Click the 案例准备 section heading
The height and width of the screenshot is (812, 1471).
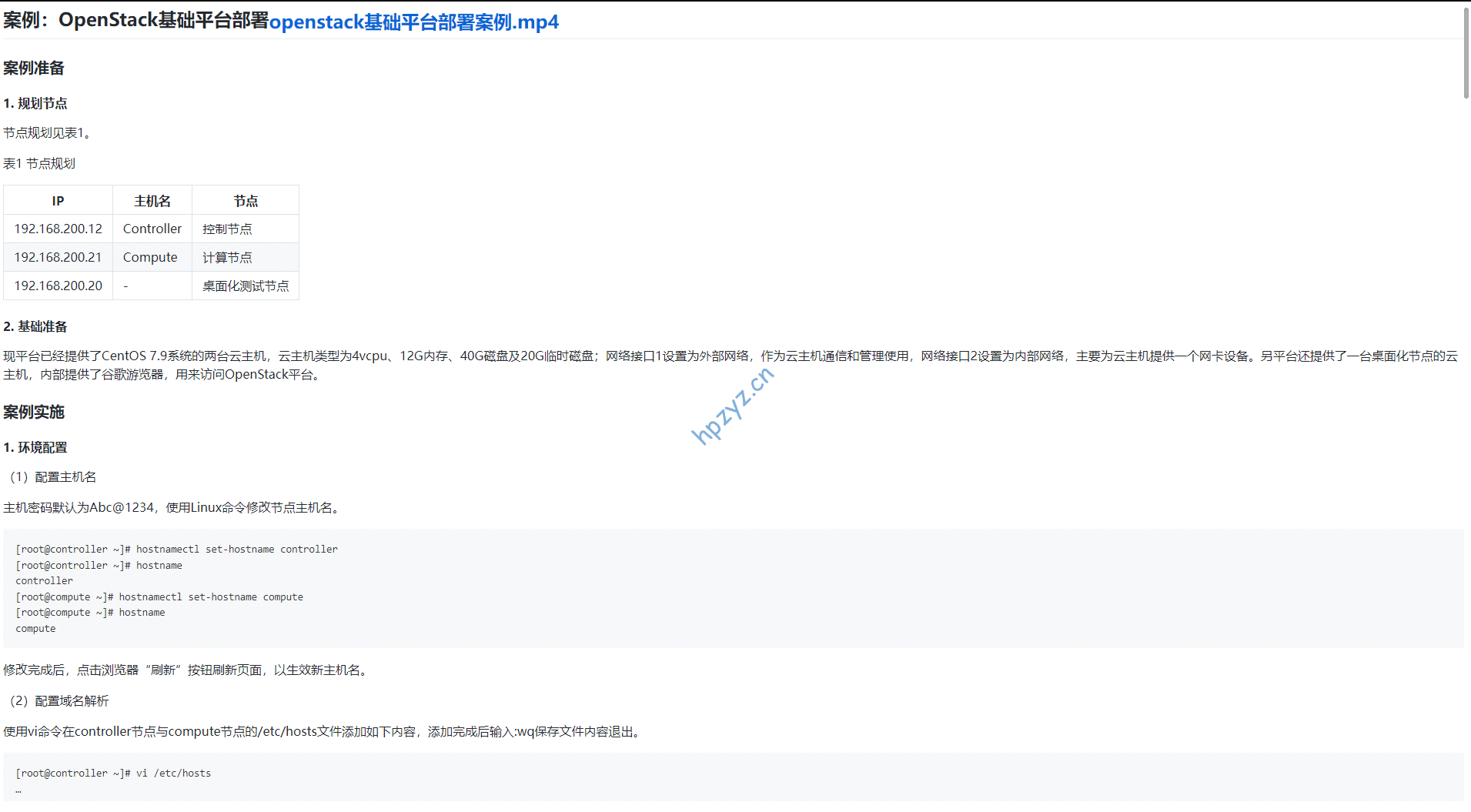coord(34,69)
